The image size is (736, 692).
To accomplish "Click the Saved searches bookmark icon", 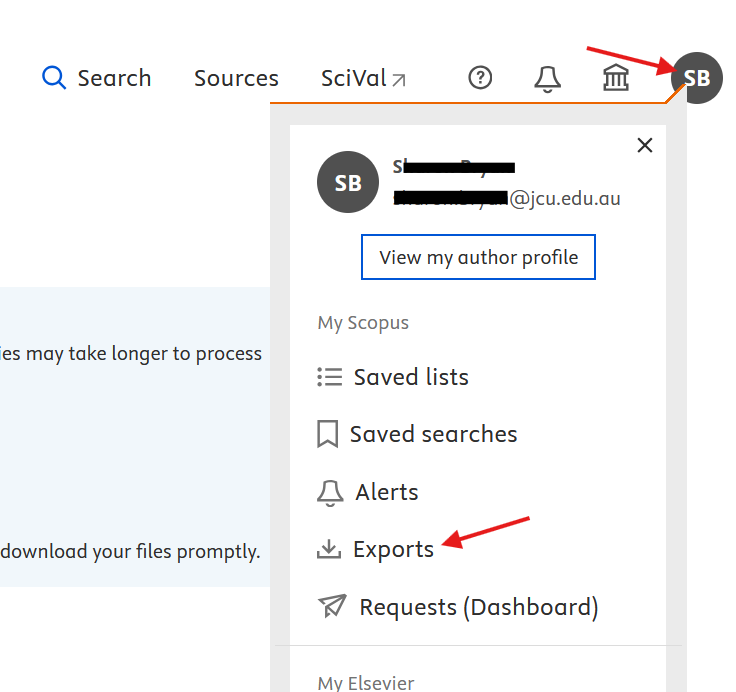I will pyautogui.click(x=328, y=434).
